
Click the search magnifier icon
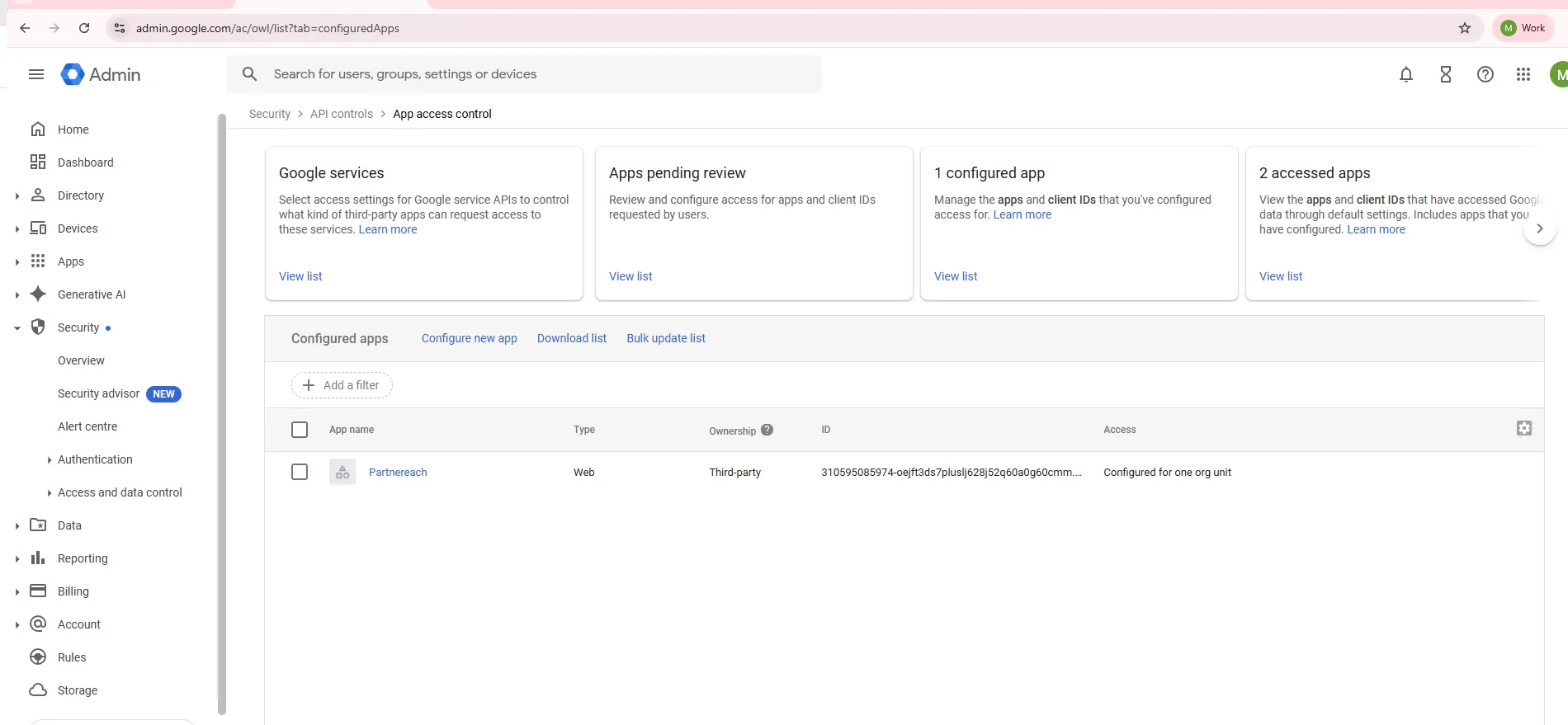click(250, 74)
